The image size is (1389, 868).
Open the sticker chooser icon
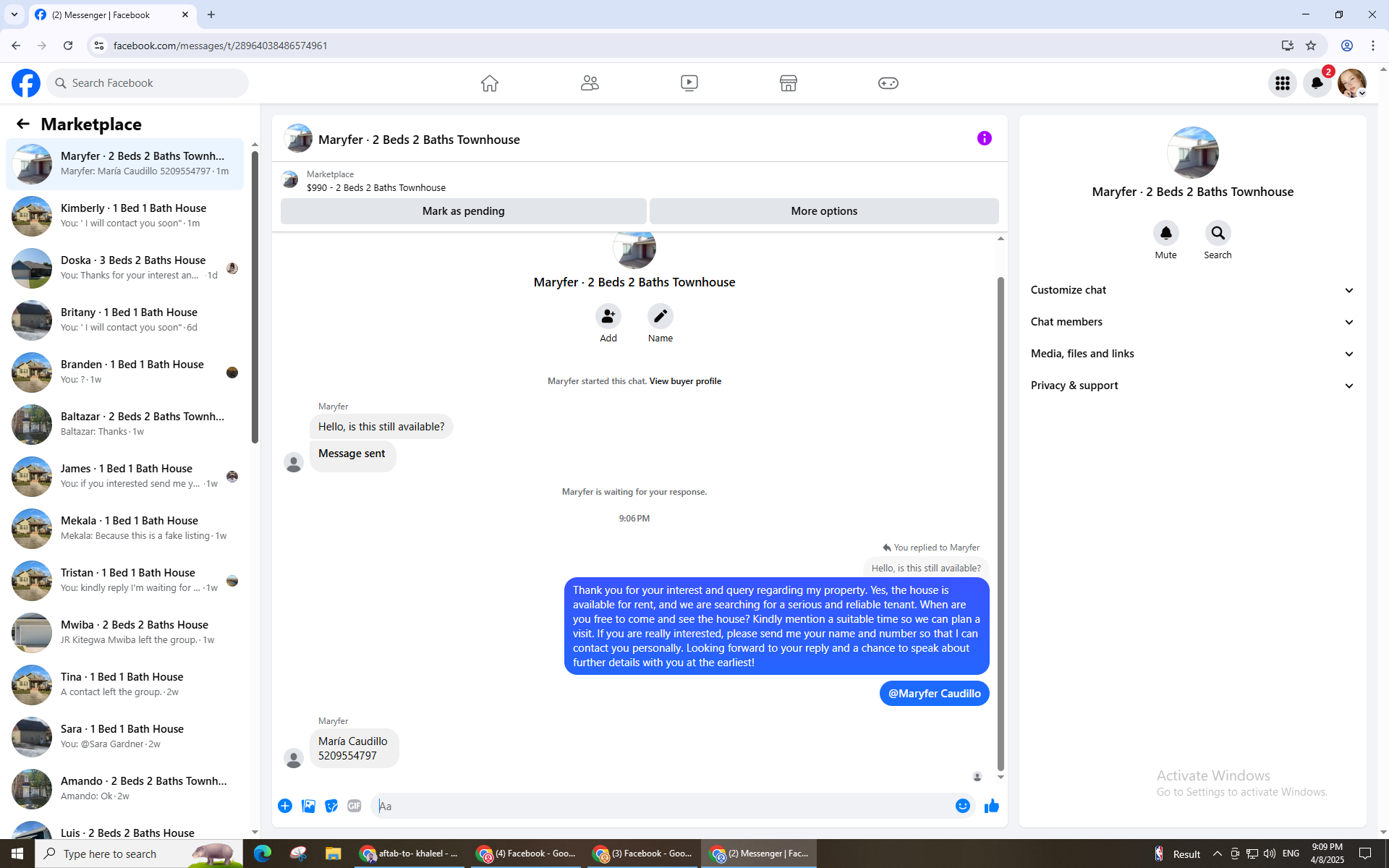(x=331, y=806)
